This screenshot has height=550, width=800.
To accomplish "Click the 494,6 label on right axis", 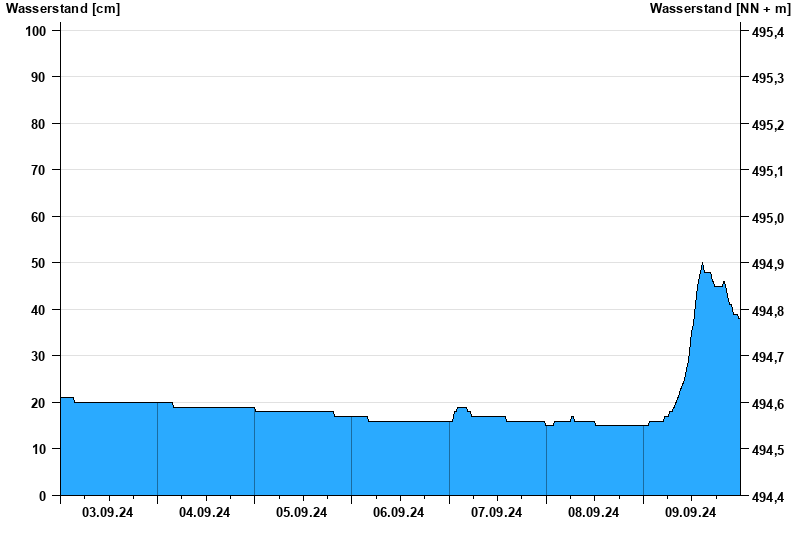I will tap(766, 404).
